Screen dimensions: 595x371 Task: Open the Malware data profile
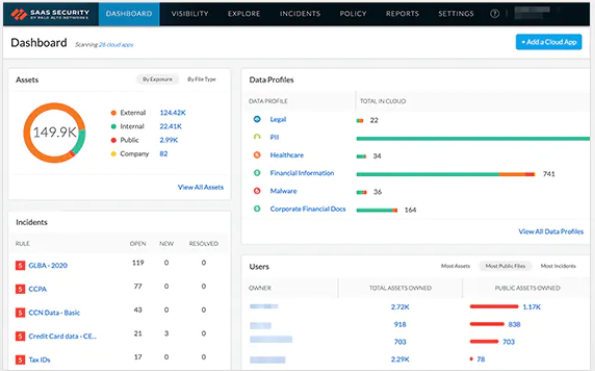point(283,191)
